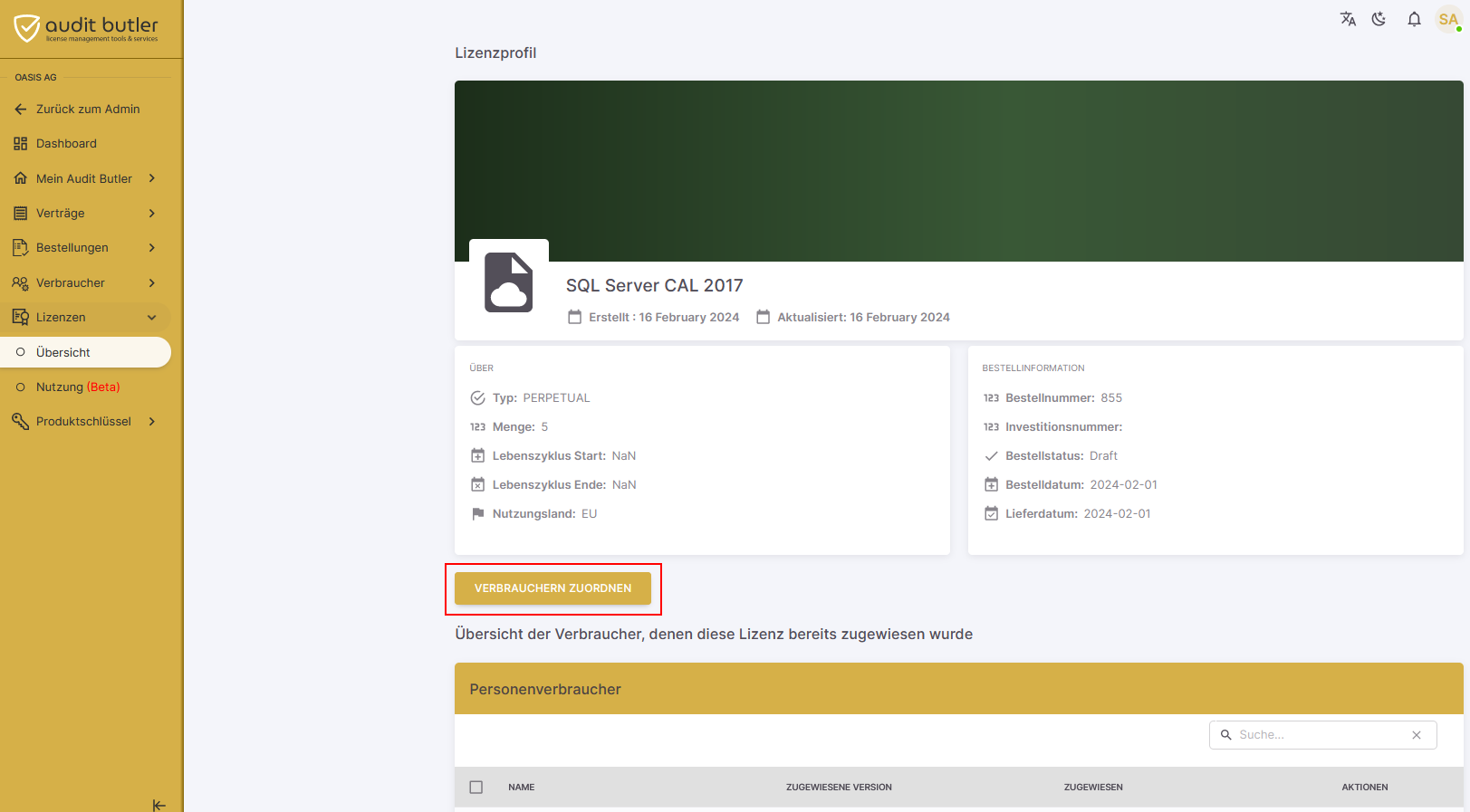Click the 123 icon beside Bestellnummer
Viewport: 1470px width, 812px height.
coord(991,398)
